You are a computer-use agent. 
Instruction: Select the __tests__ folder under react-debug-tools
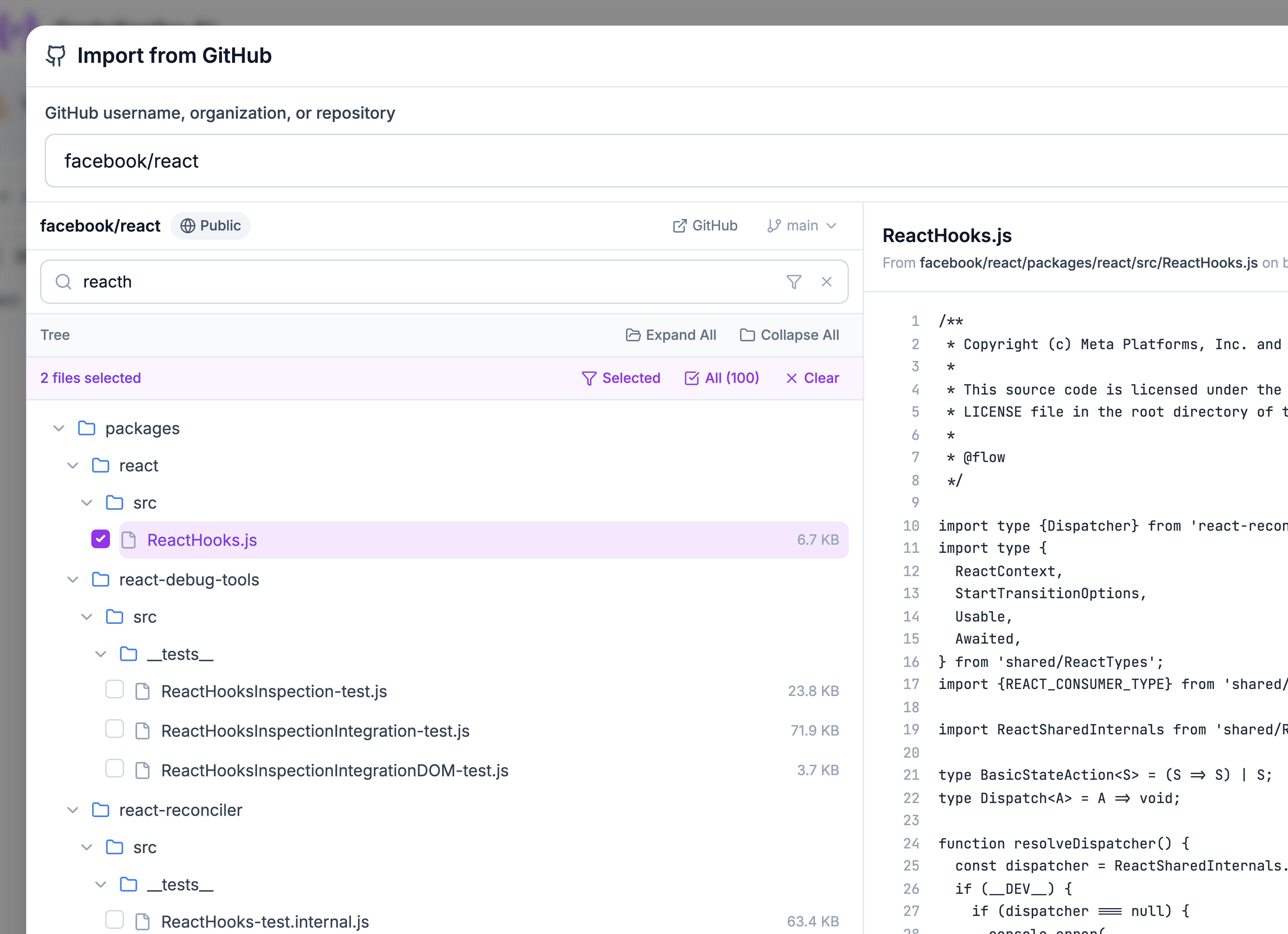179,654
